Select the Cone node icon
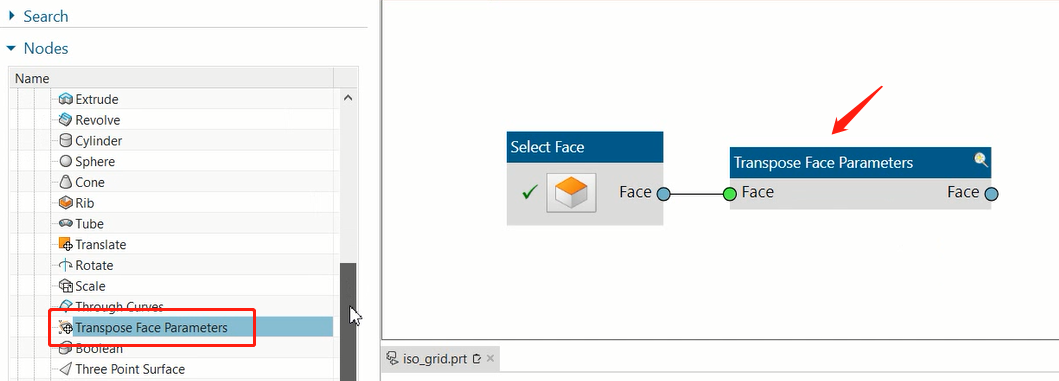 tap(66, 182)
